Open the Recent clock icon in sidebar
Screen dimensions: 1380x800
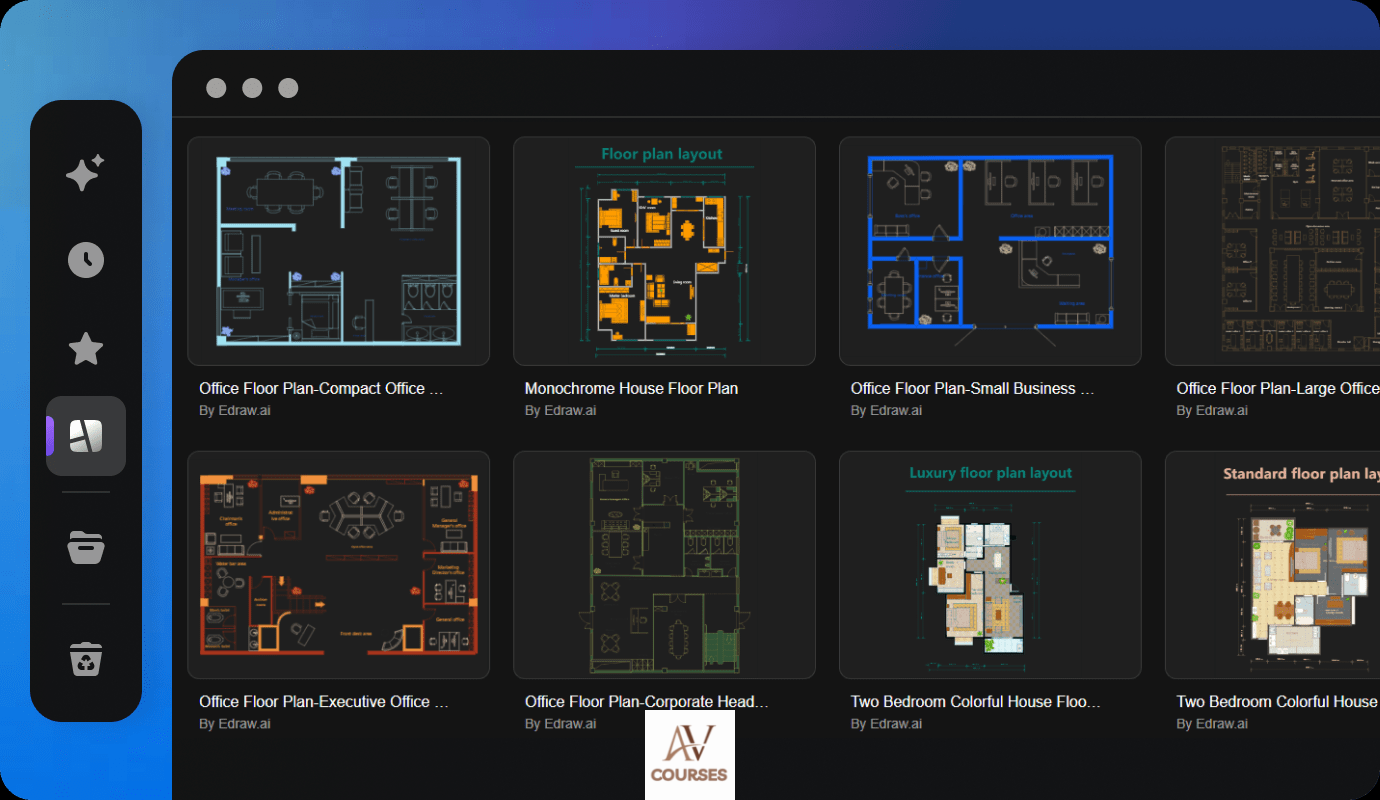(x=86, y=260)
